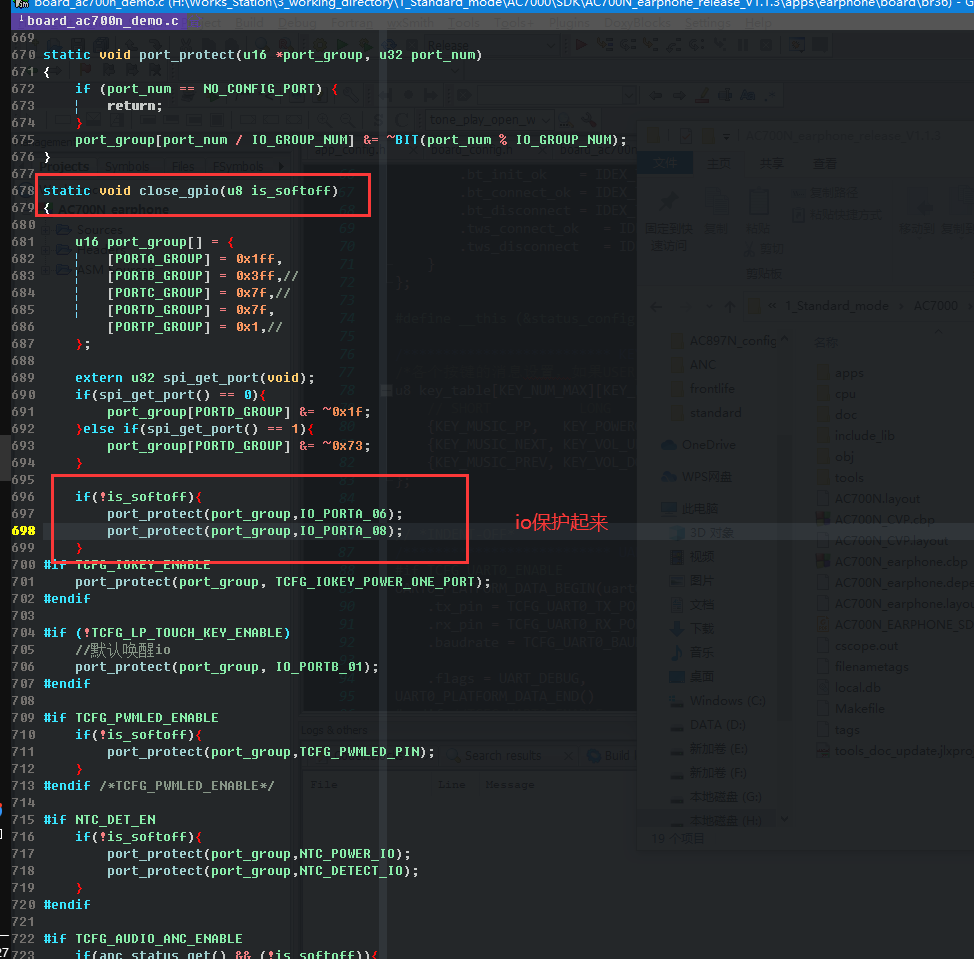Click TCFG_AUDIO_ANC_ENABLE in the #if directive
Viewport: 974px width, 959px height.
tap(159, 939)
